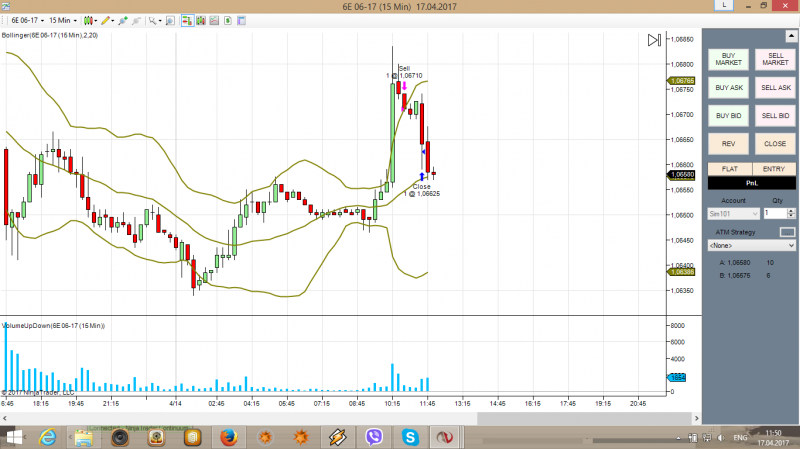Image resolution: width=800 pixels, height=449 pixels.
Task: Select the pointer cursor tool icon
Action: coord(152,20)
